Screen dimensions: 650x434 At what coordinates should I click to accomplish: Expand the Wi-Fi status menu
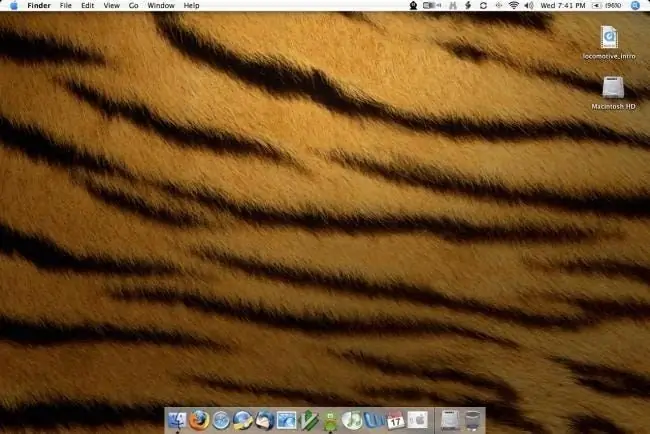[514, 6]
